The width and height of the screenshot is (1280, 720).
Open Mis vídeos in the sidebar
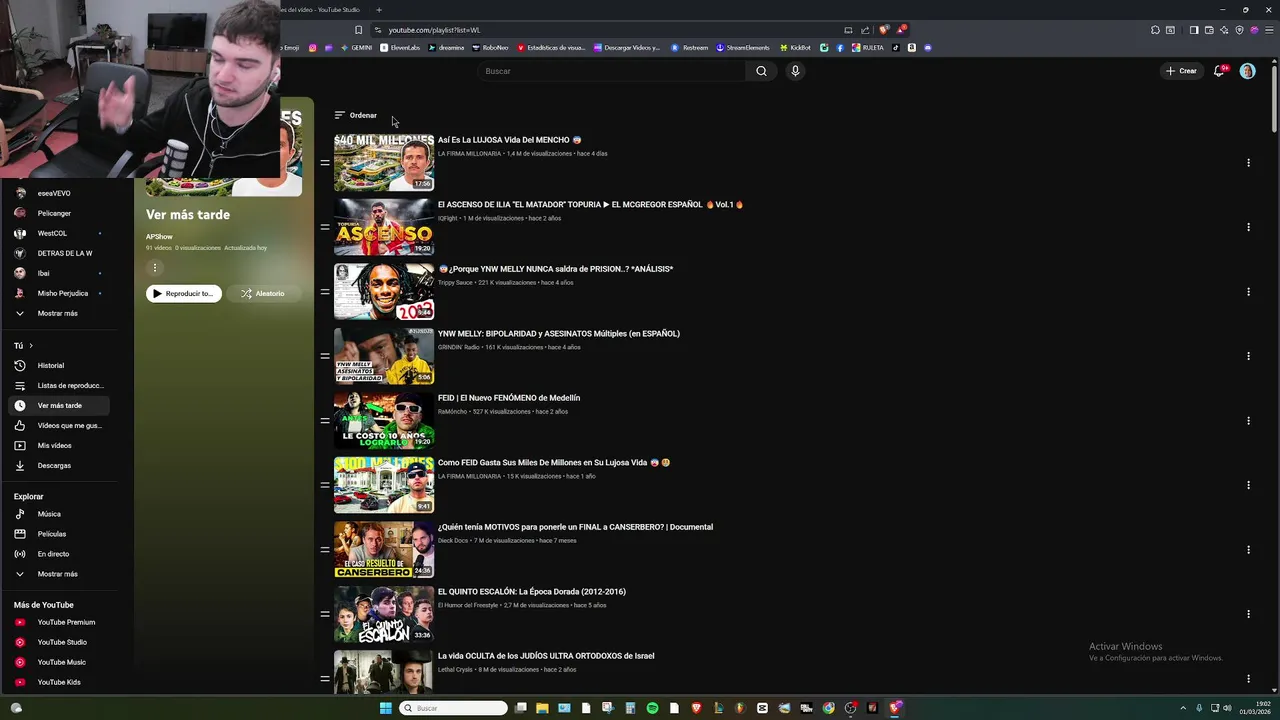pos(60,445)
